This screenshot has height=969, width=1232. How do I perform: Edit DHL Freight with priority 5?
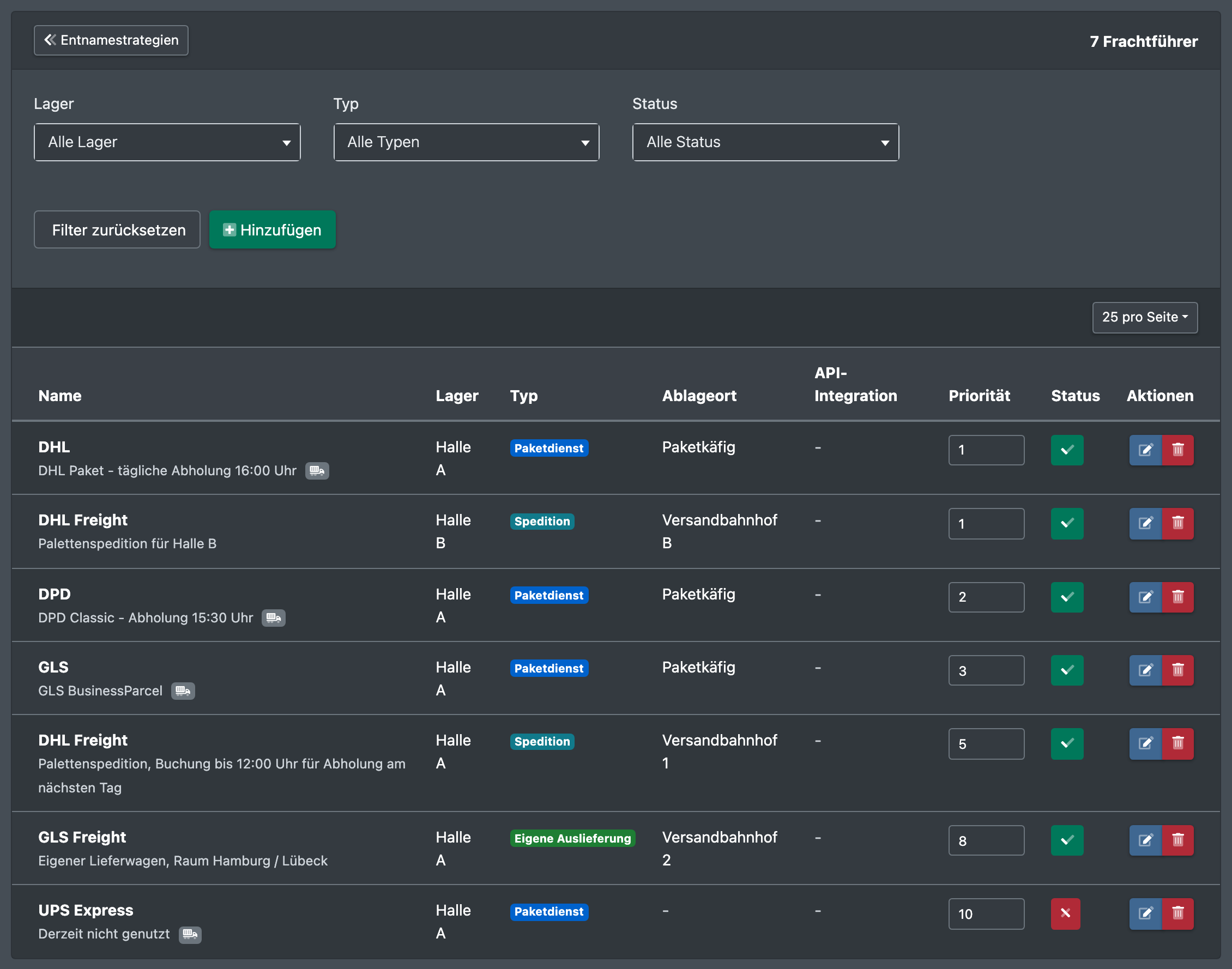coord(1145,743)
